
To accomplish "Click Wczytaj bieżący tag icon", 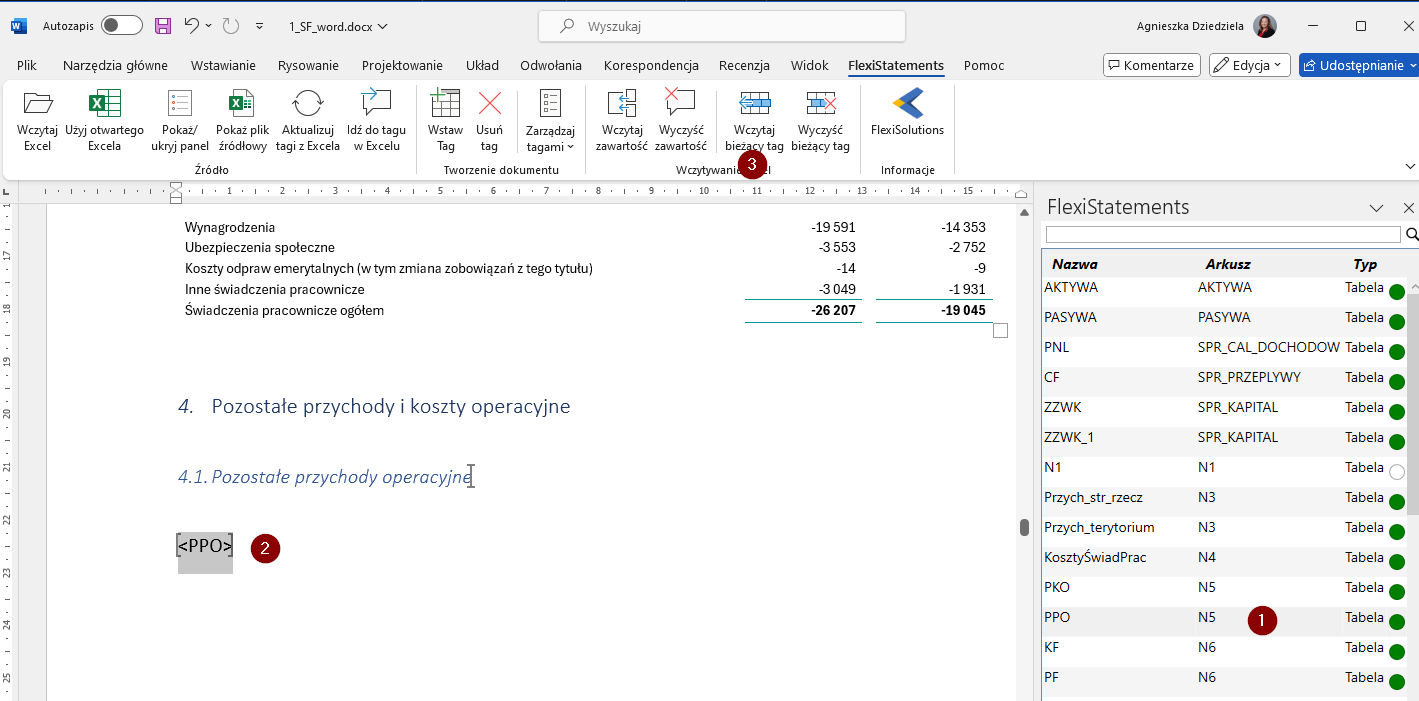I will coord(754,105).
